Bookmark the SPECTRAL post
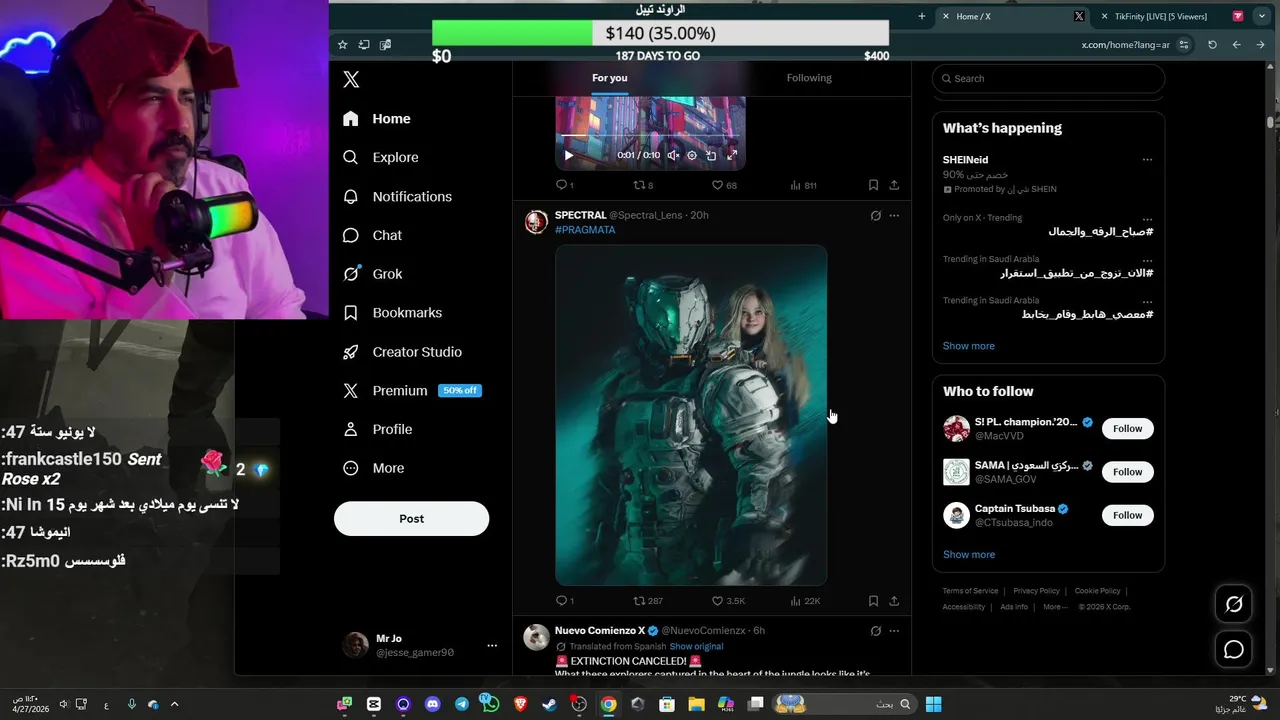The image size is (1280, 720). [873, 601]
